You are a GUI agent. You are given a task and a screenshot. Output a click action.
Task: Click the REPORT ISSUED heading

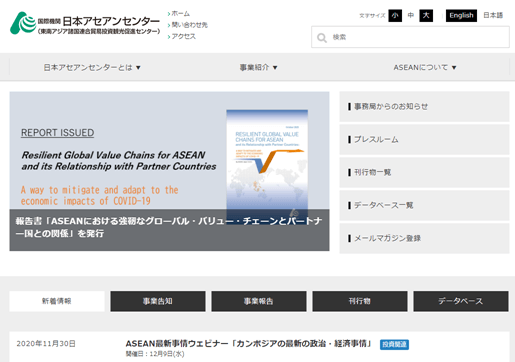[x=57, y=133]
